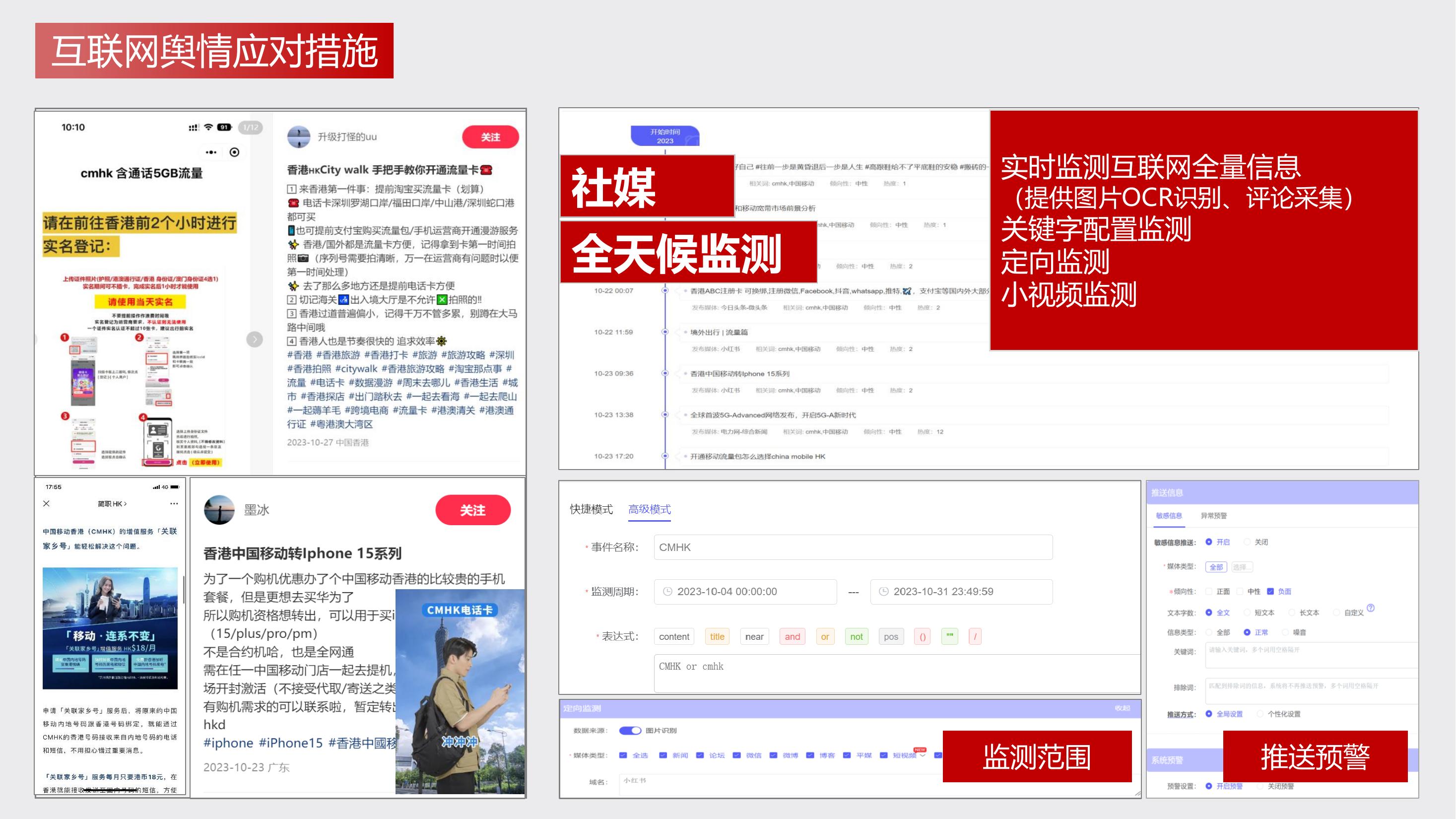Open the hashtag #citywalk

point(355,368)
